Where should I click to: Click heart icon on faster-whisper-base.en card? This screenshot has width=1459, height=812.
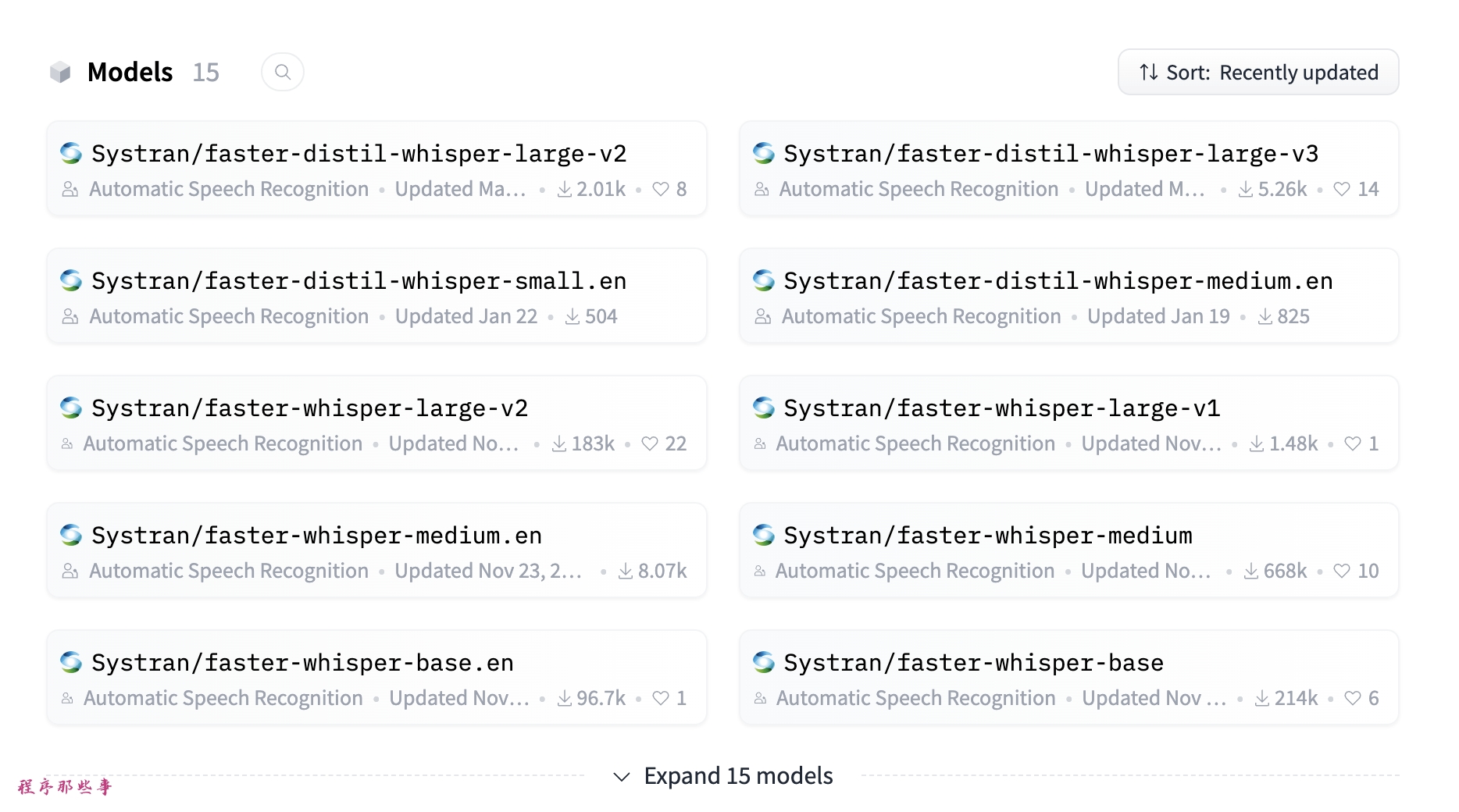[661, 698]
